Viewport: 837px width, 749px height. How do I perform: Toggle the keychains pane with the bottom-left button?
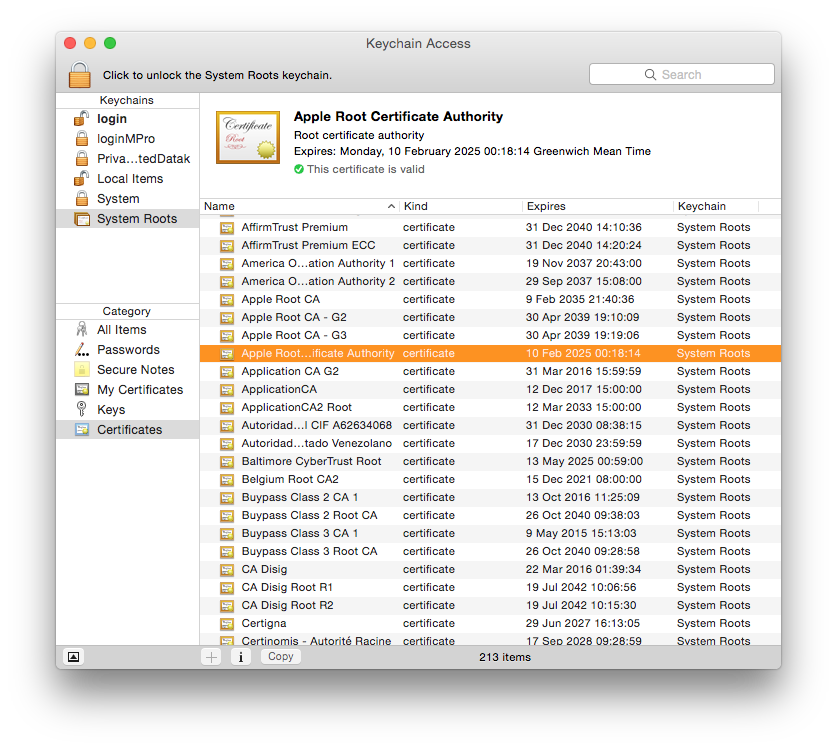pyautogui.click(x=72, y=657)
